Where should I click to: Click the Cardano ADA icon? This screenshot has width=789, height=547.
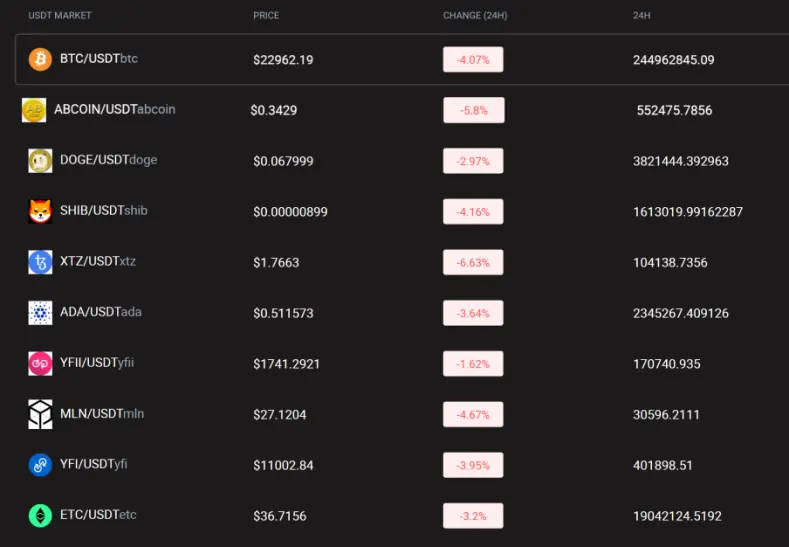pos(40,313)
